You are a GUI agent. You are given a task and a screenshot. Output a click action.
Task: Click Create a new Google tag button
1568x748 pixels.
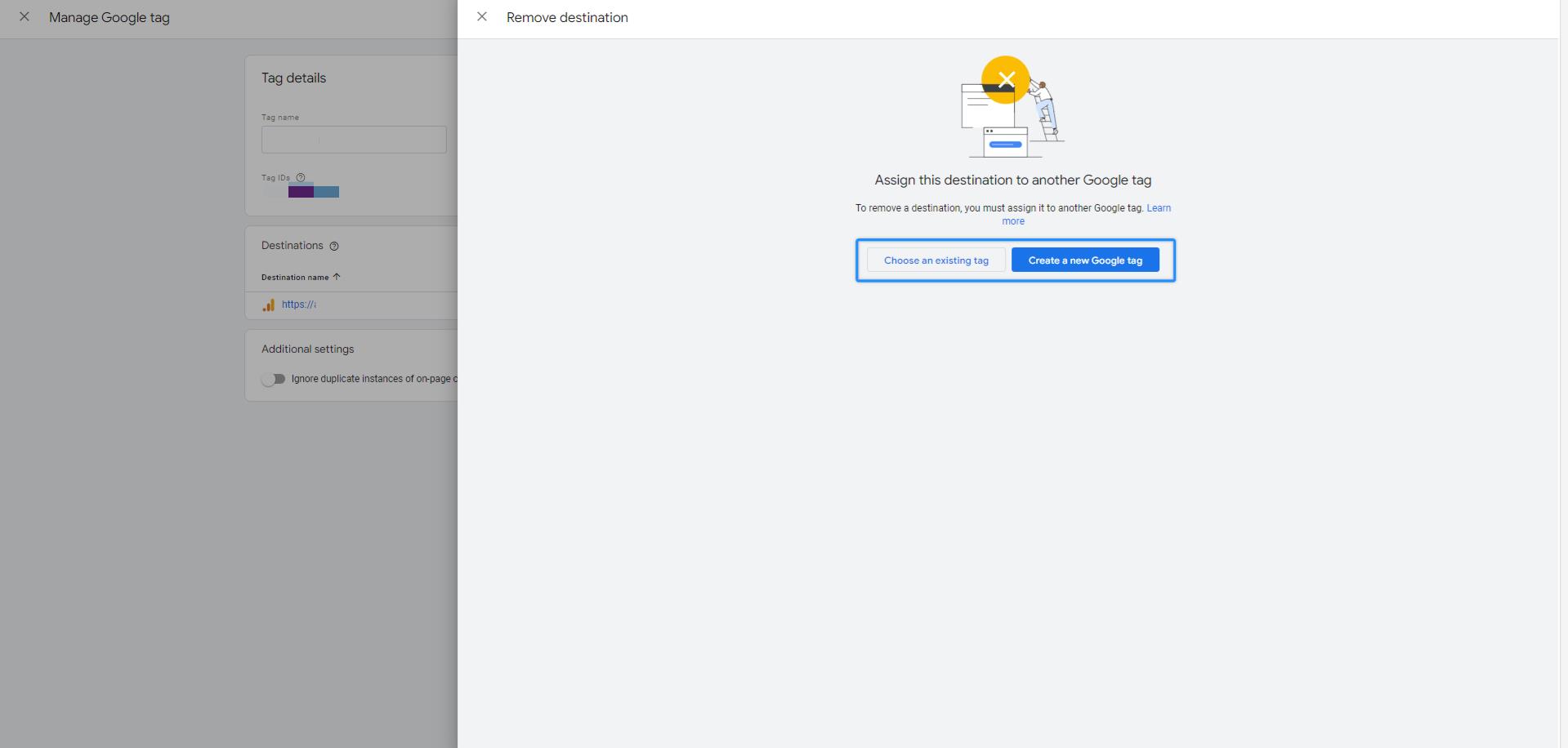1085,260
